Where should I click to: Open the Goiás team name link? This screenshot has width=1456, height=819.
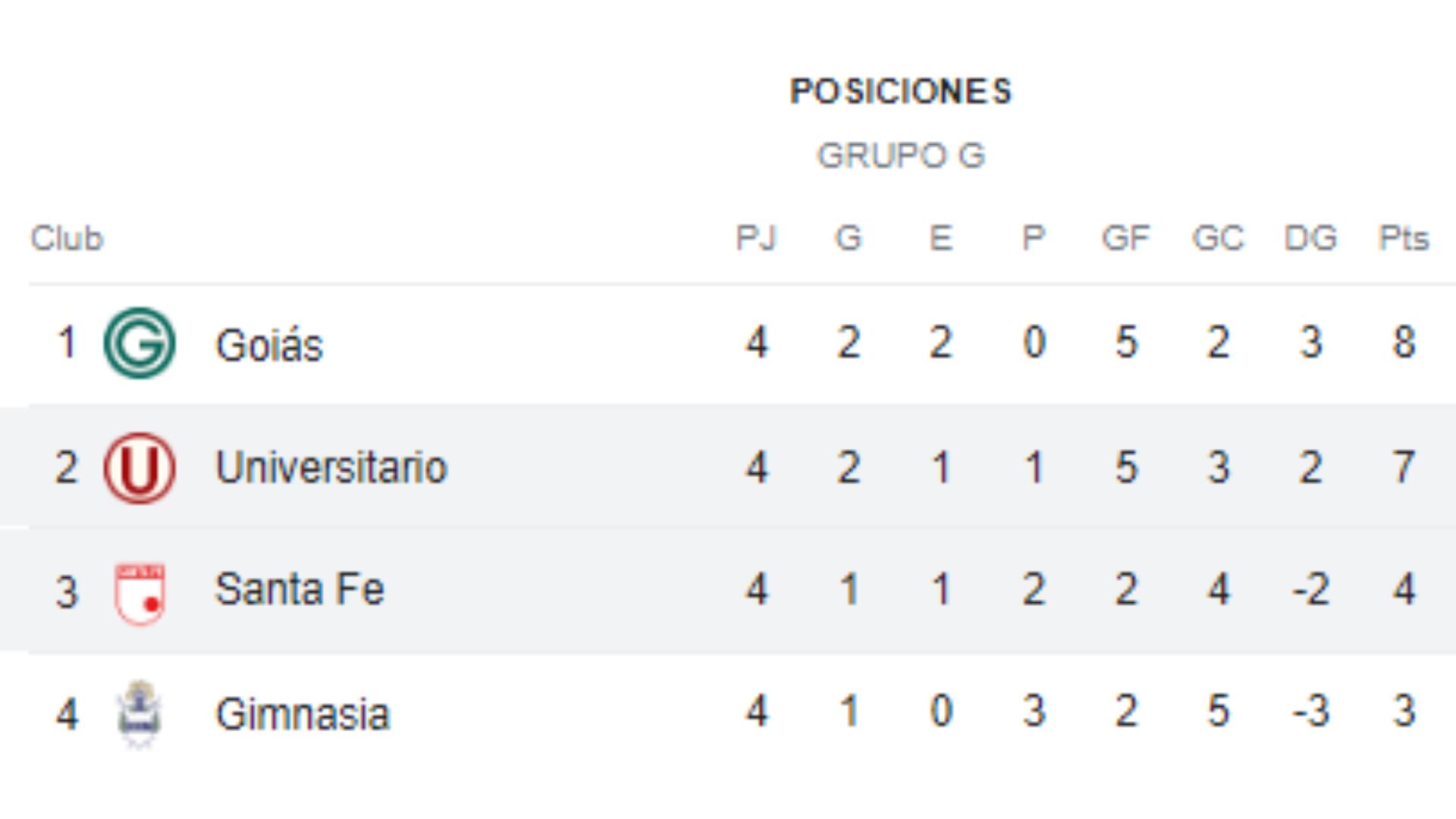(x=269, y=345)
